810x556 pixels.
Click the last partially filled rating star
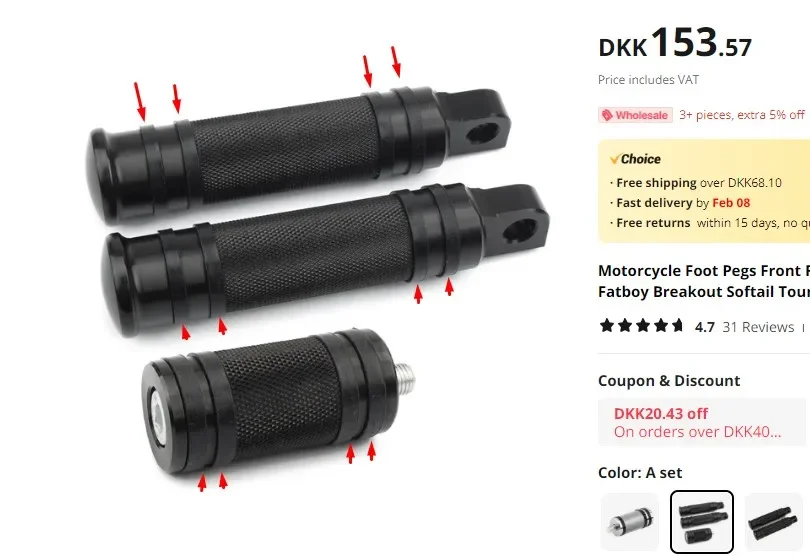[x=677, y=326]
